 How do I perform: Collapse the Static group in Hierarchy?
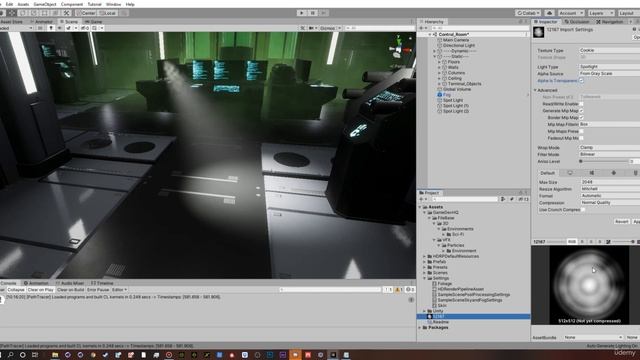pyautogui.click(x=434, y=56)
